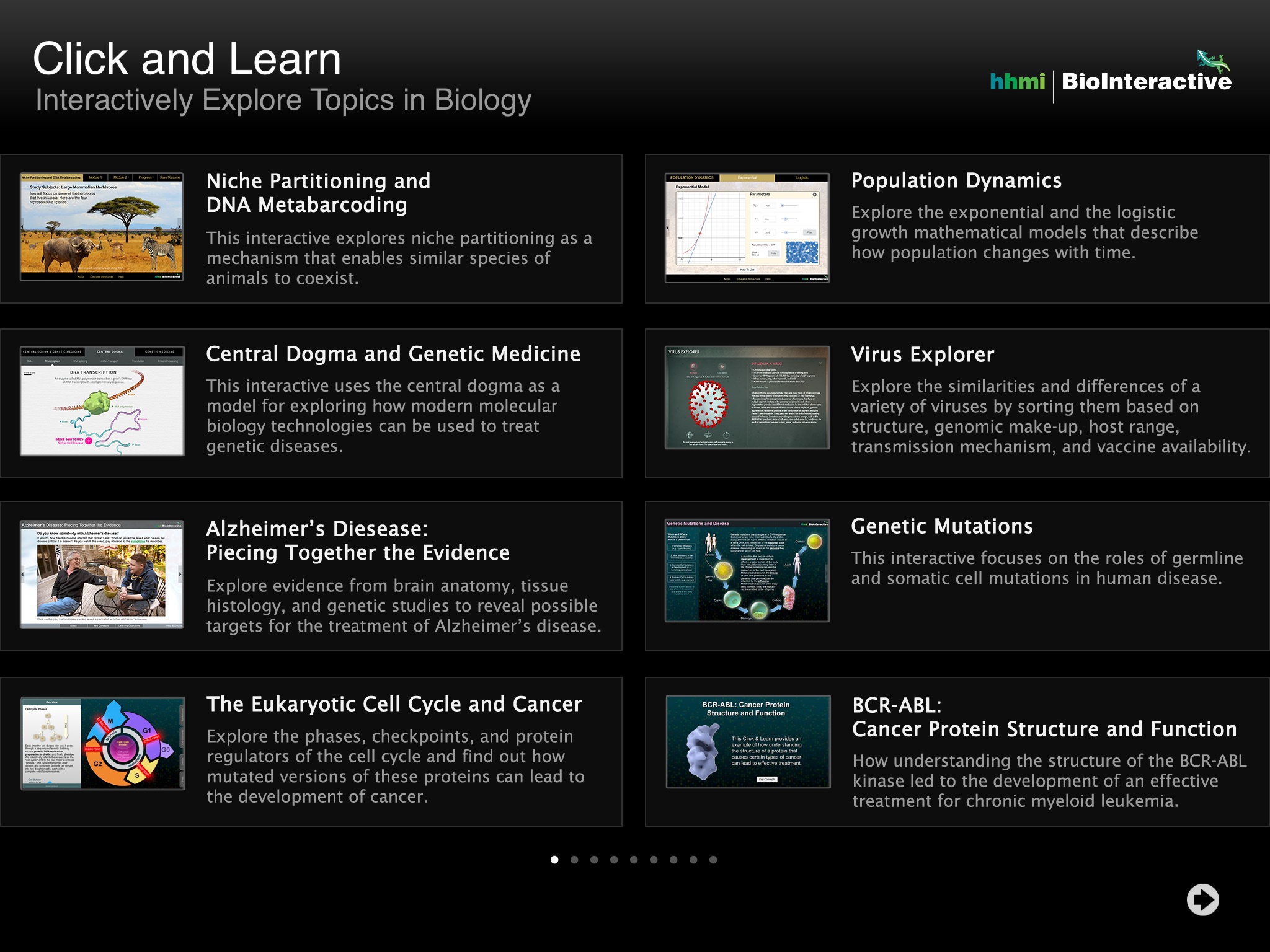The height and width of the screenshot is (952, 1270).
Task: Open BCR-ABL cancer protein thumbnail
Action: [748, 742]
